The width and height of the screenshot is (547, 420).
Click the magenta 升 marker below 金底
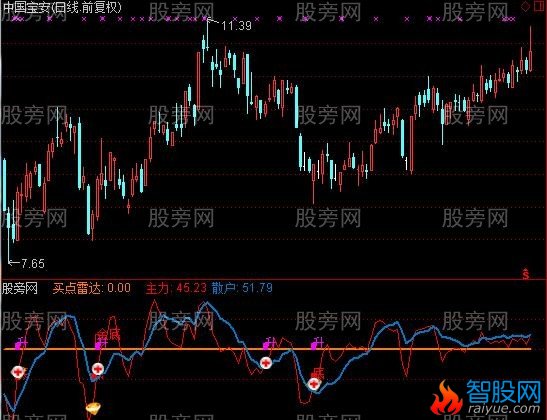coord(102,344)
